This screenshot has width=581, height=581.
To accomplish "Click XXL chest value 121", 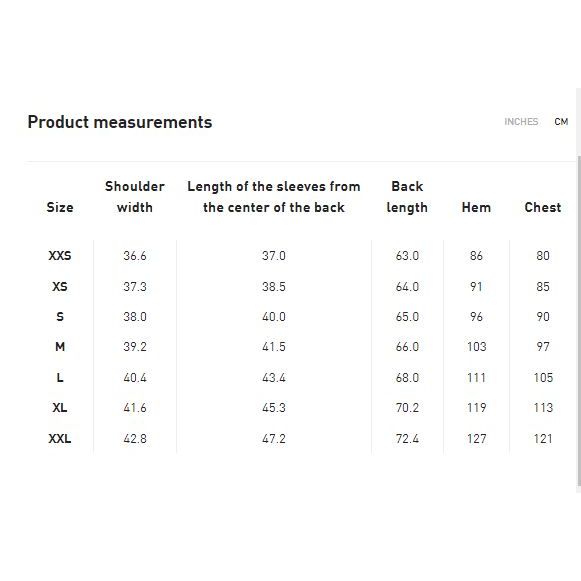I will (x=543, y=439).
